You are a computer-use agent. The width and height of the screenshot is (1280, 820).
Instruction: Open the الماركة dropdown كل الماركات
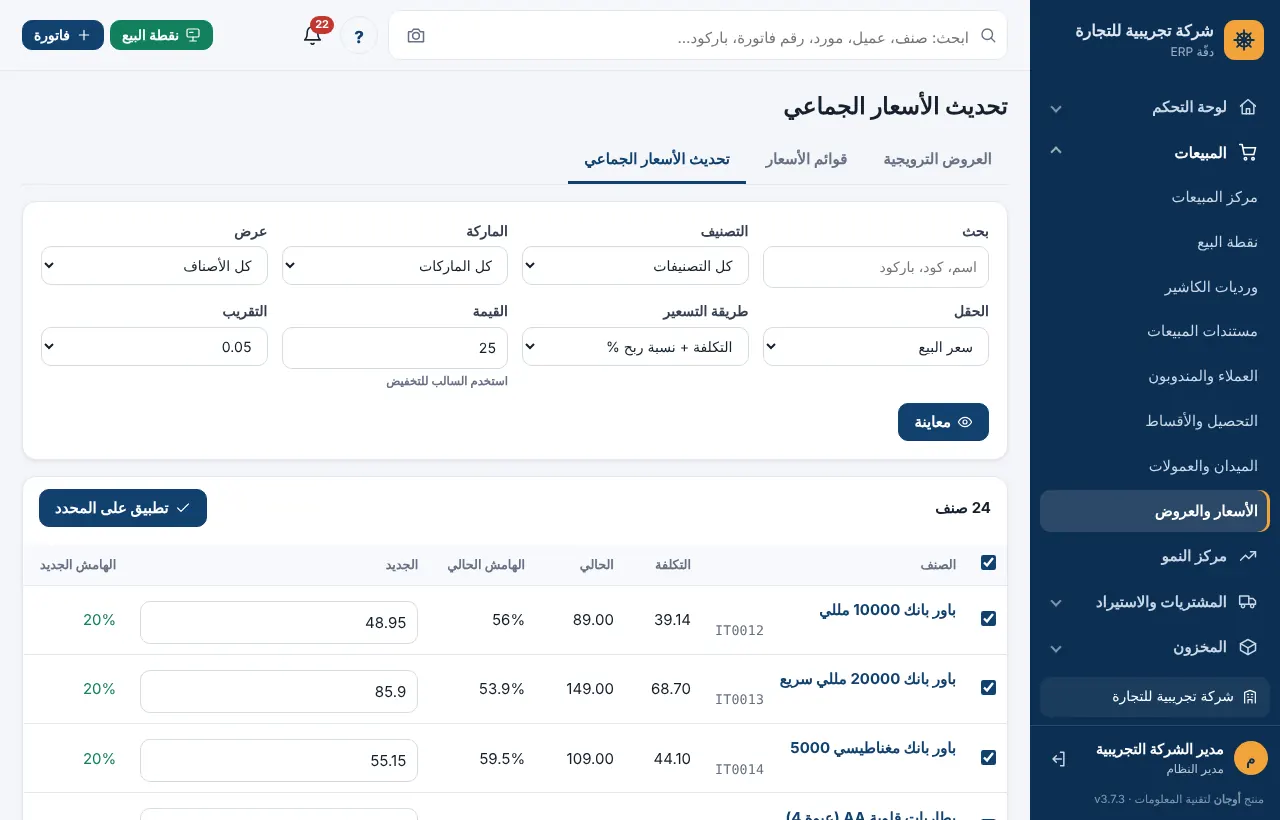pos(395,266)
